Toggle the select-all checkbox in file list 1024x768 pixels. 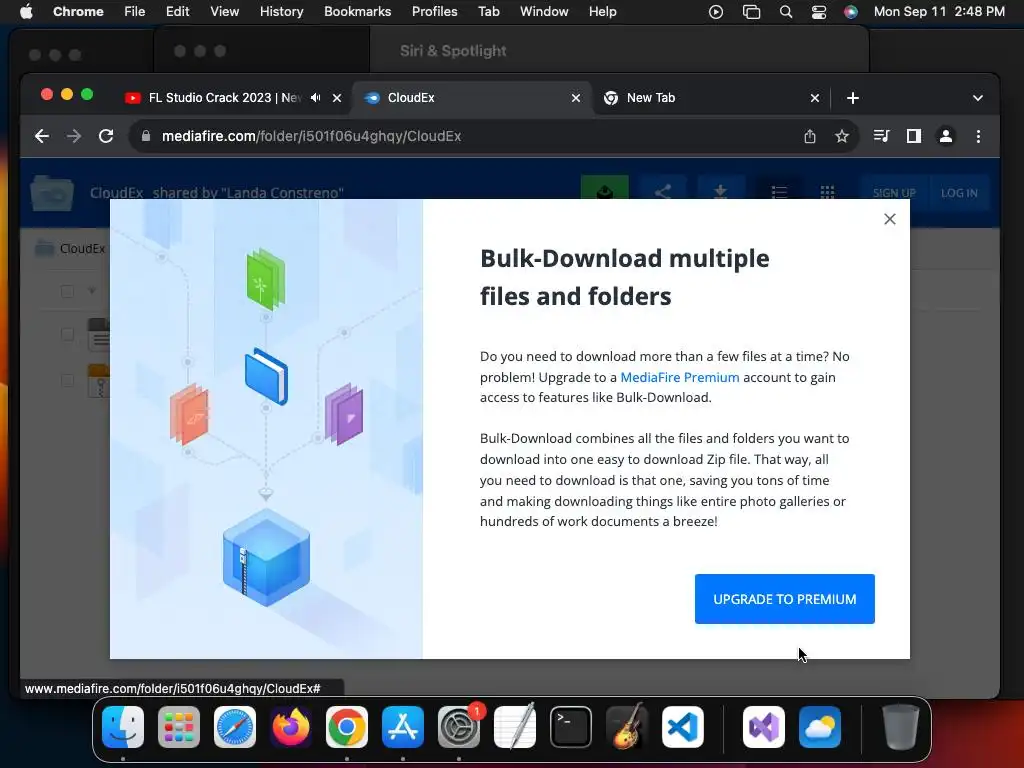click(x=67, y=291)
